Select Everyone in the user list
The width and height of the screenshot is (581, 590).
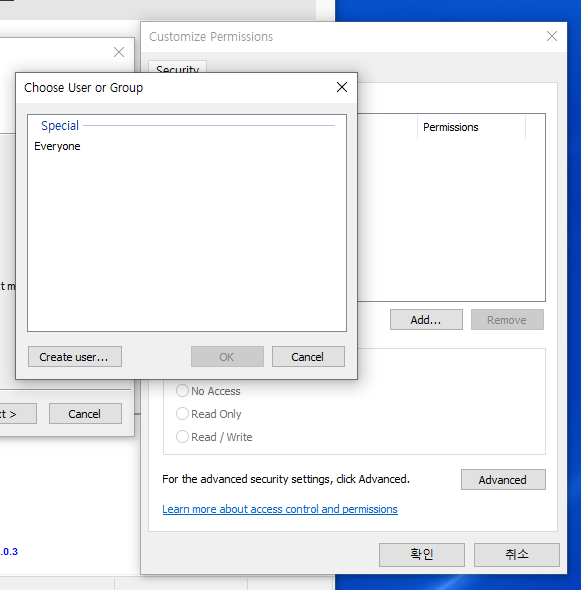57,146
